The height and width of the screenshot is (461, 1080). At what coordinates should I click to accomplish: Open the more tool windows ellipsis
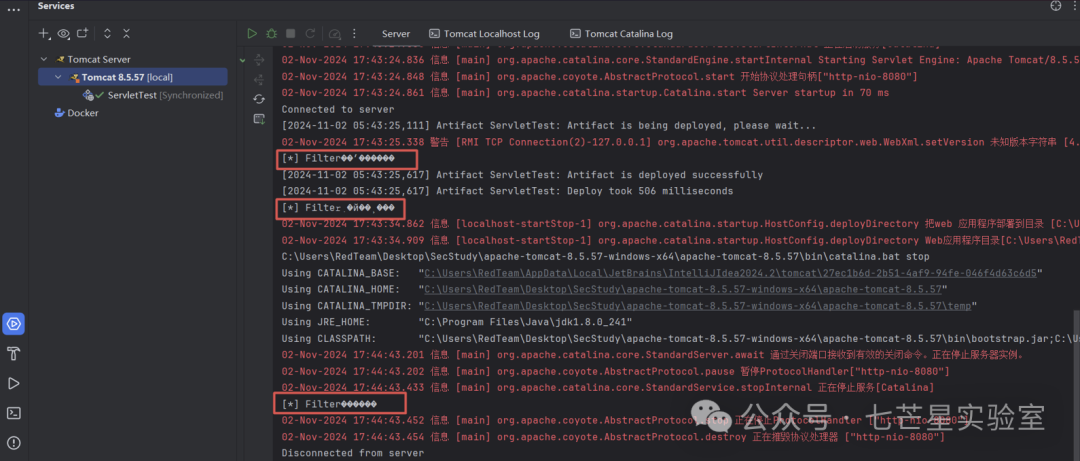(13, 9)
